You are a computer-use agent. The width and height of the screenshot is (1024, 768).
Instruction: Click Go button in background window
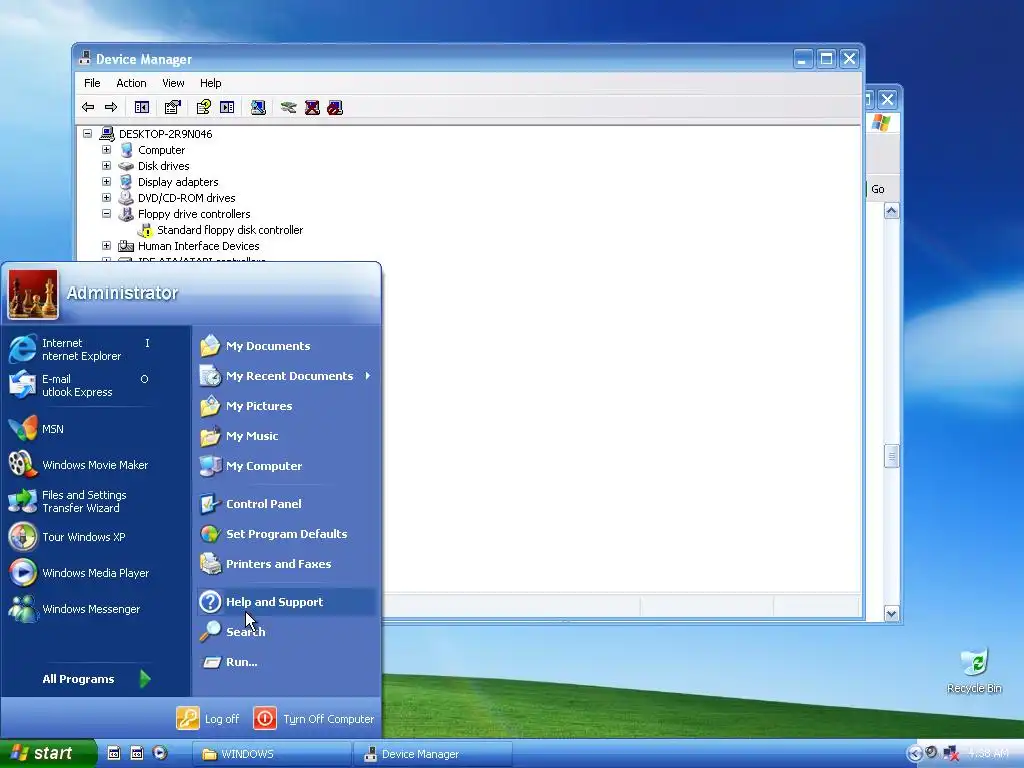coord(878,189)
